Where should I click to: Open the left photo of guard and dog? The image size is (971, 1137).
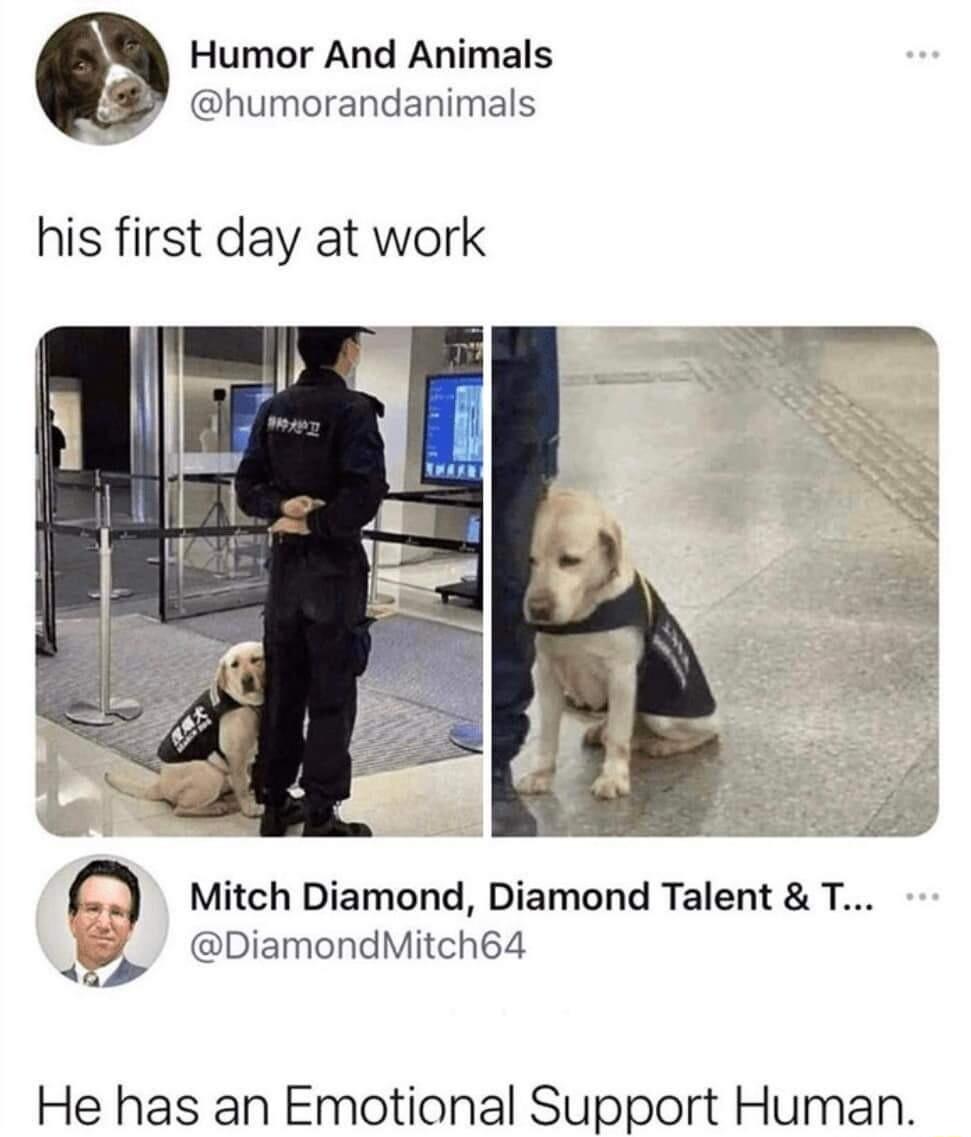(x=259, y=581)
